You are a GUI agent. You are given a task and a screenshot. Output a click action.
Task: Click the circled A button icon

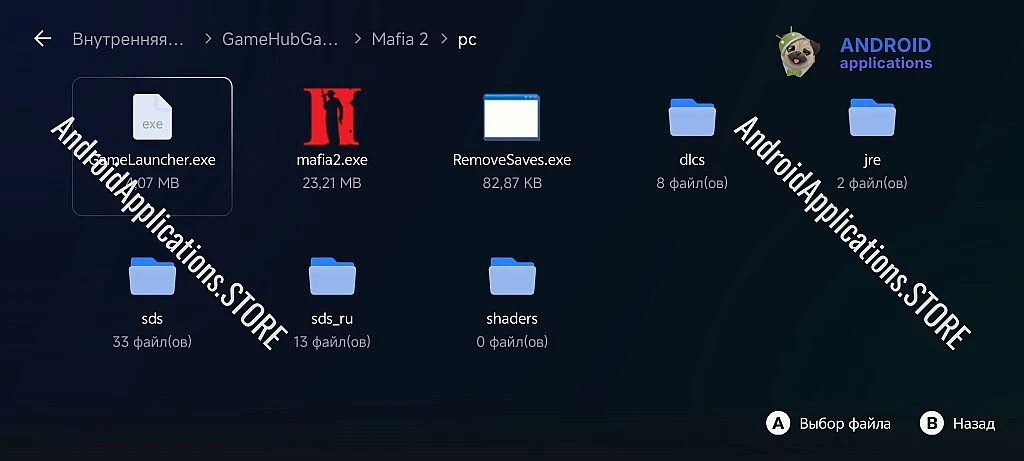point(777,423)
